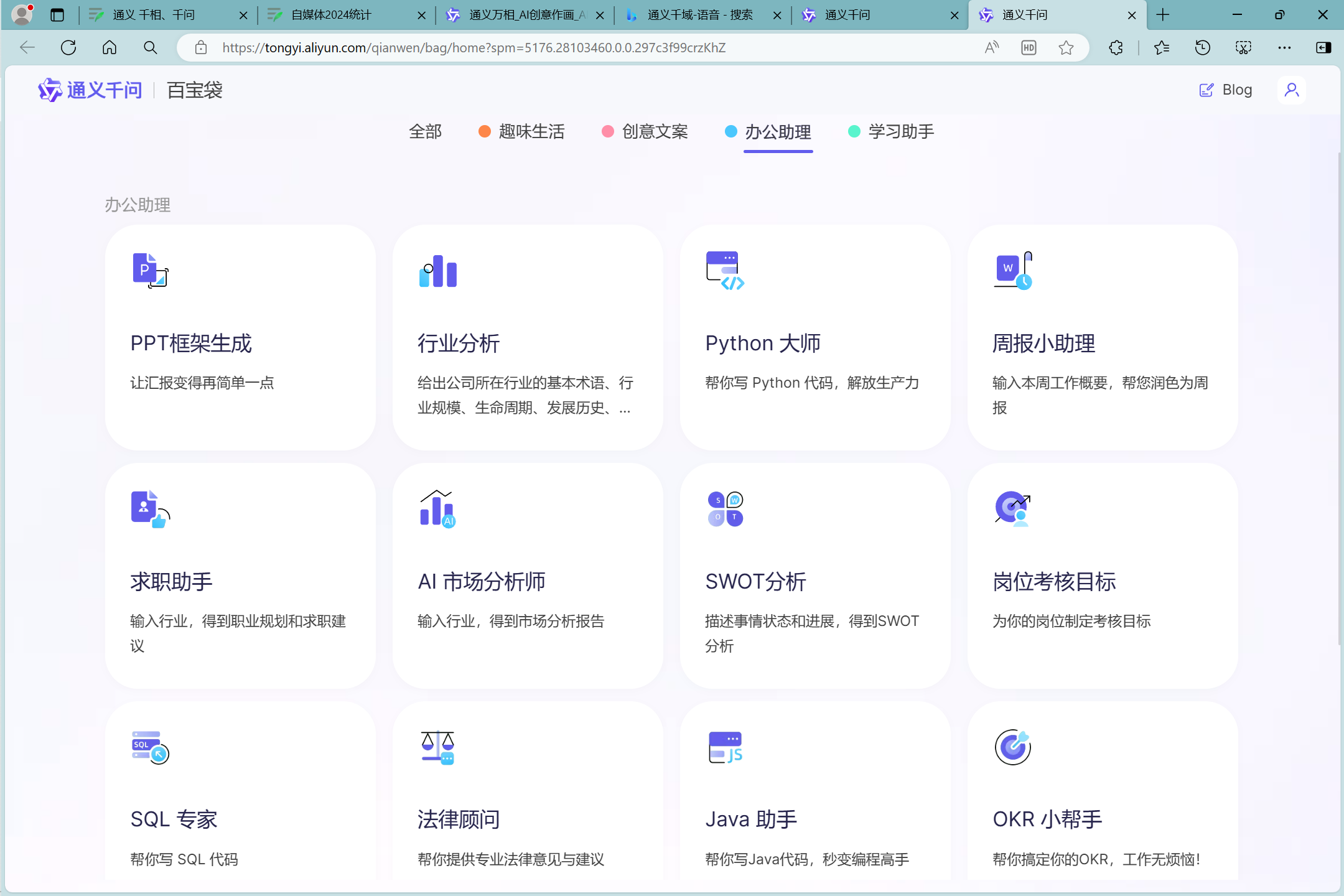Click the browser profile avatar

[x=22, y=15]
